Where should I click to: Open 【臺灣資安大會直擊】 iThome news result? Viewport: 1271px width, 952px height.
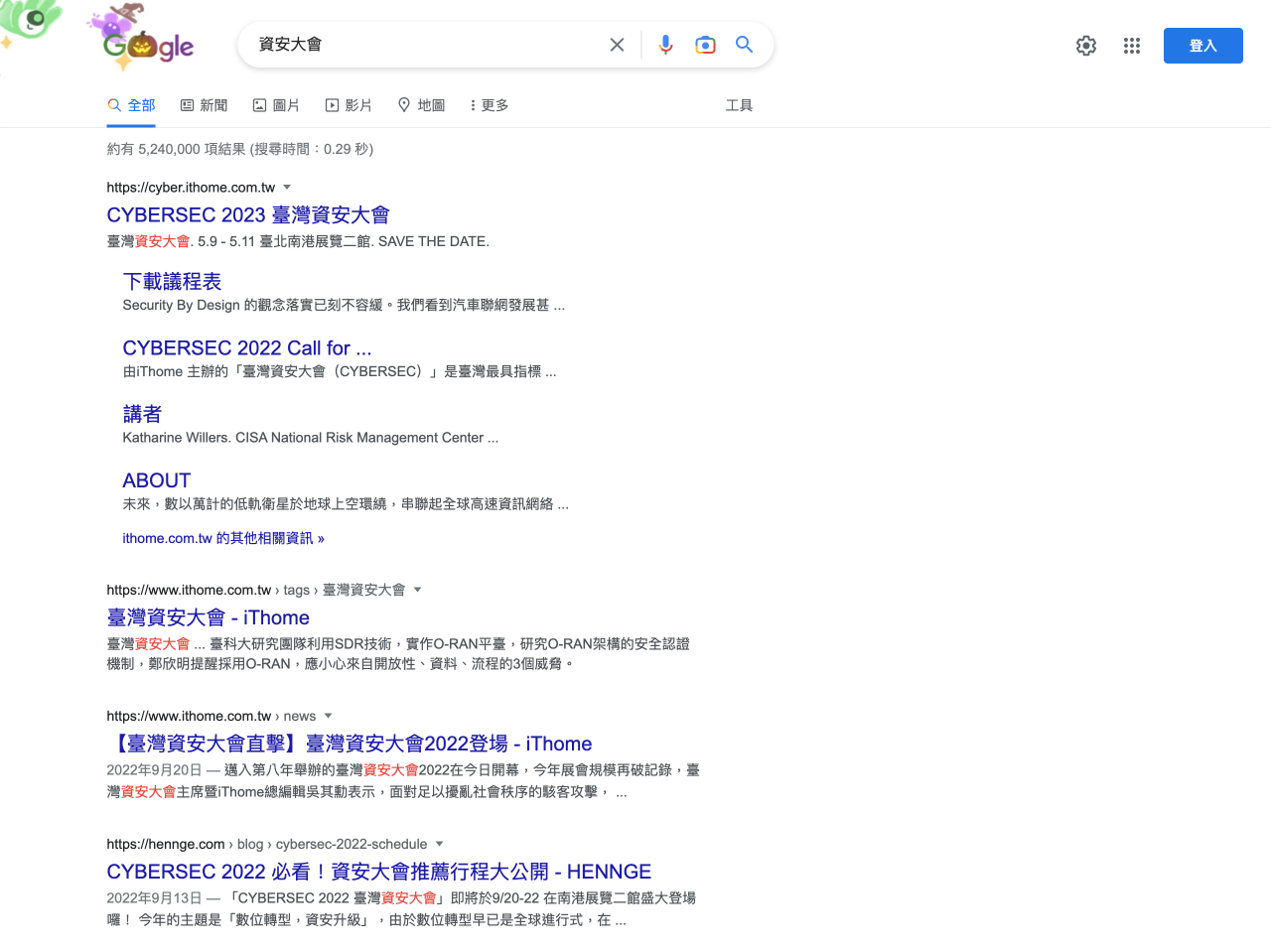350,744
